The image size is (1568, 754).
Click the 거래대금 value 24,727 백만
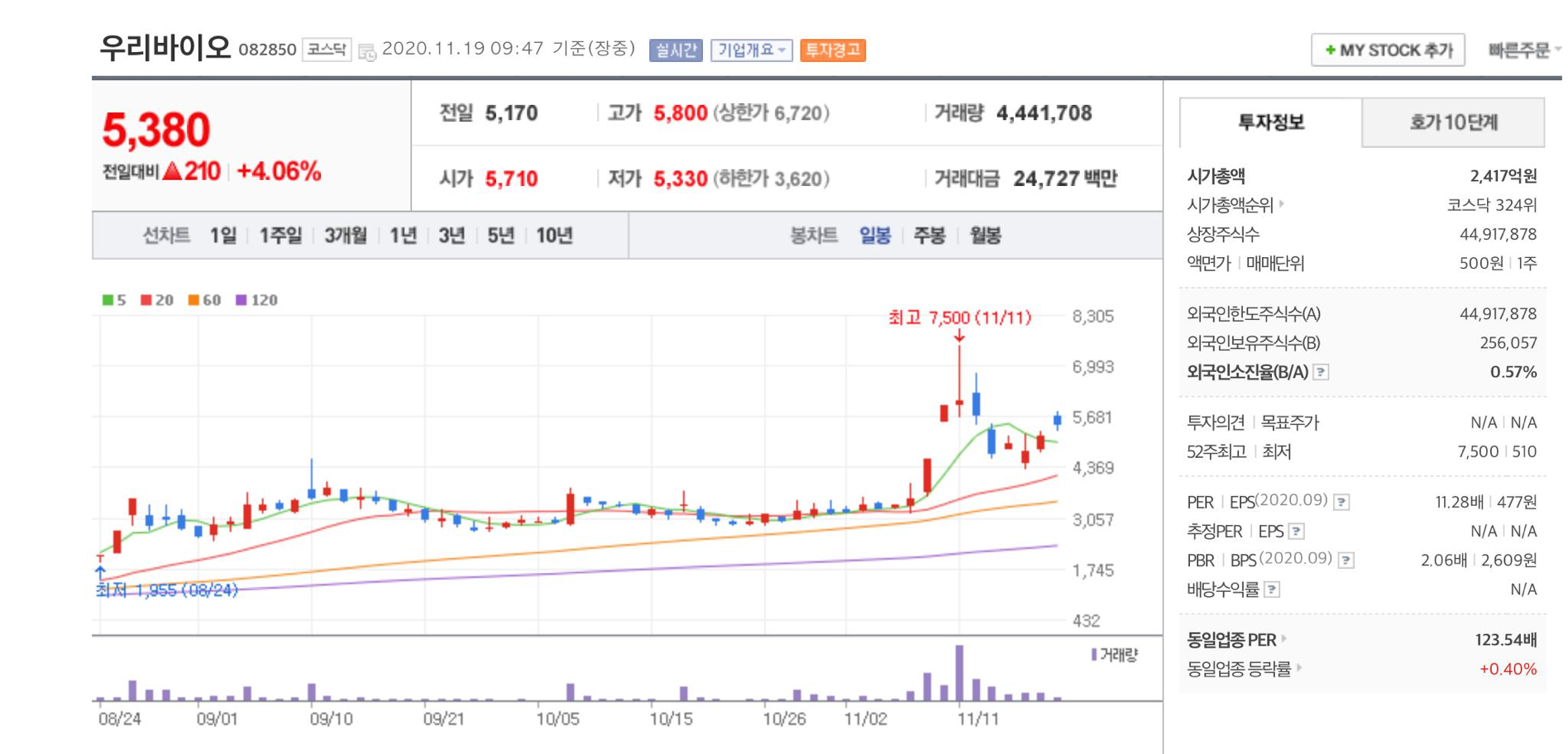coord(1065,179)
